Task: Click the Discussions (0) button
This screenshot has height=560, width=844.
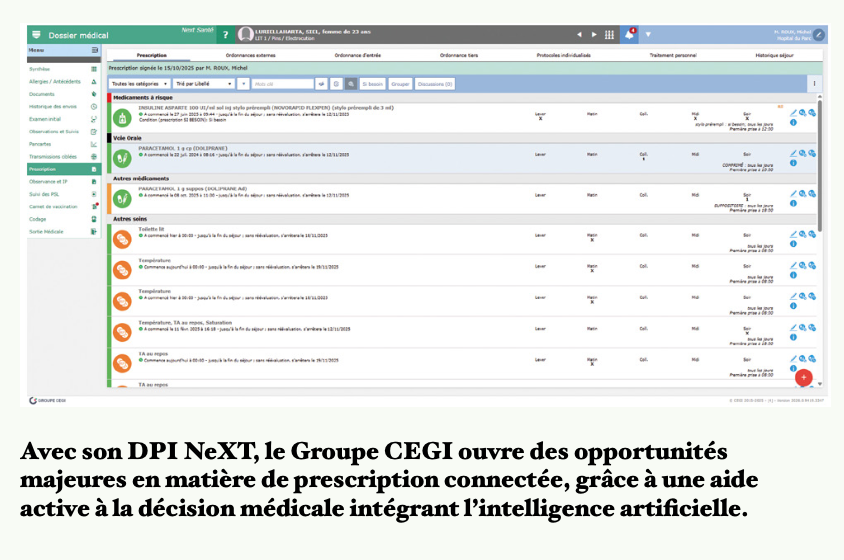Action: [435, 84]
